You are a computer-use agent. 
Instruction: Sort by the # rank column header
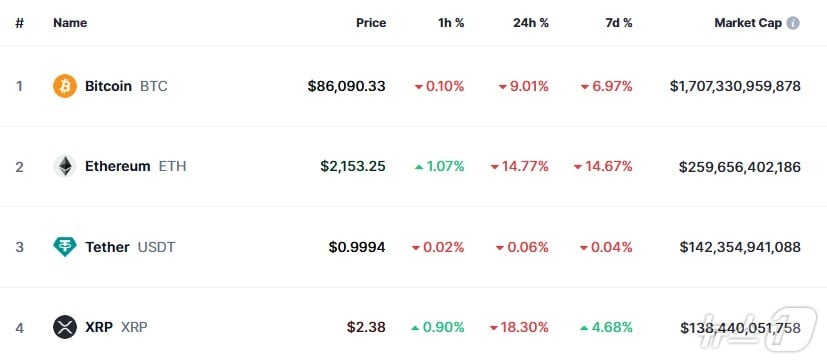coord(20,23)
